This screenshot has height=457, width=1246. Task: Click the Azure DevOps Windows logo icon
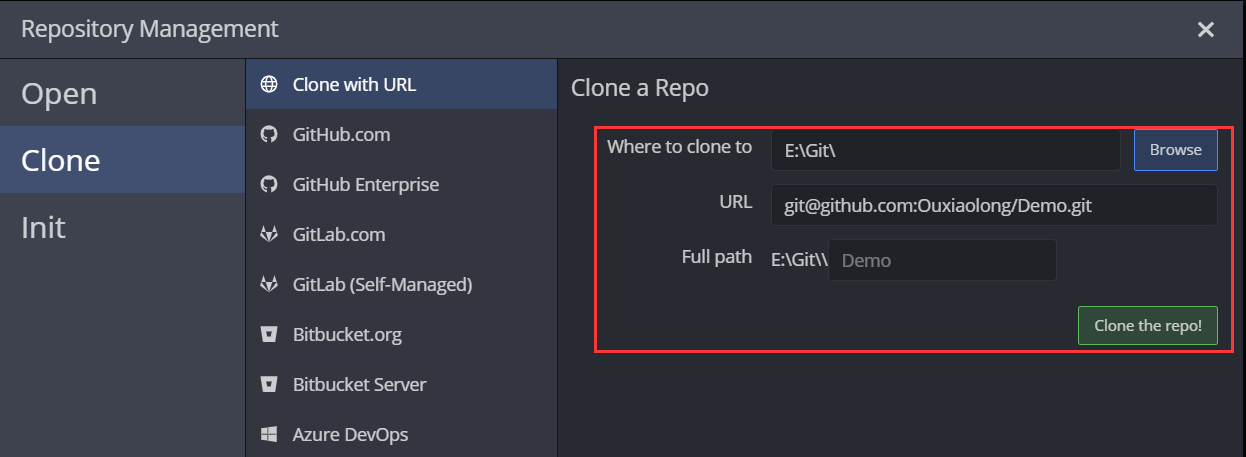268,434
